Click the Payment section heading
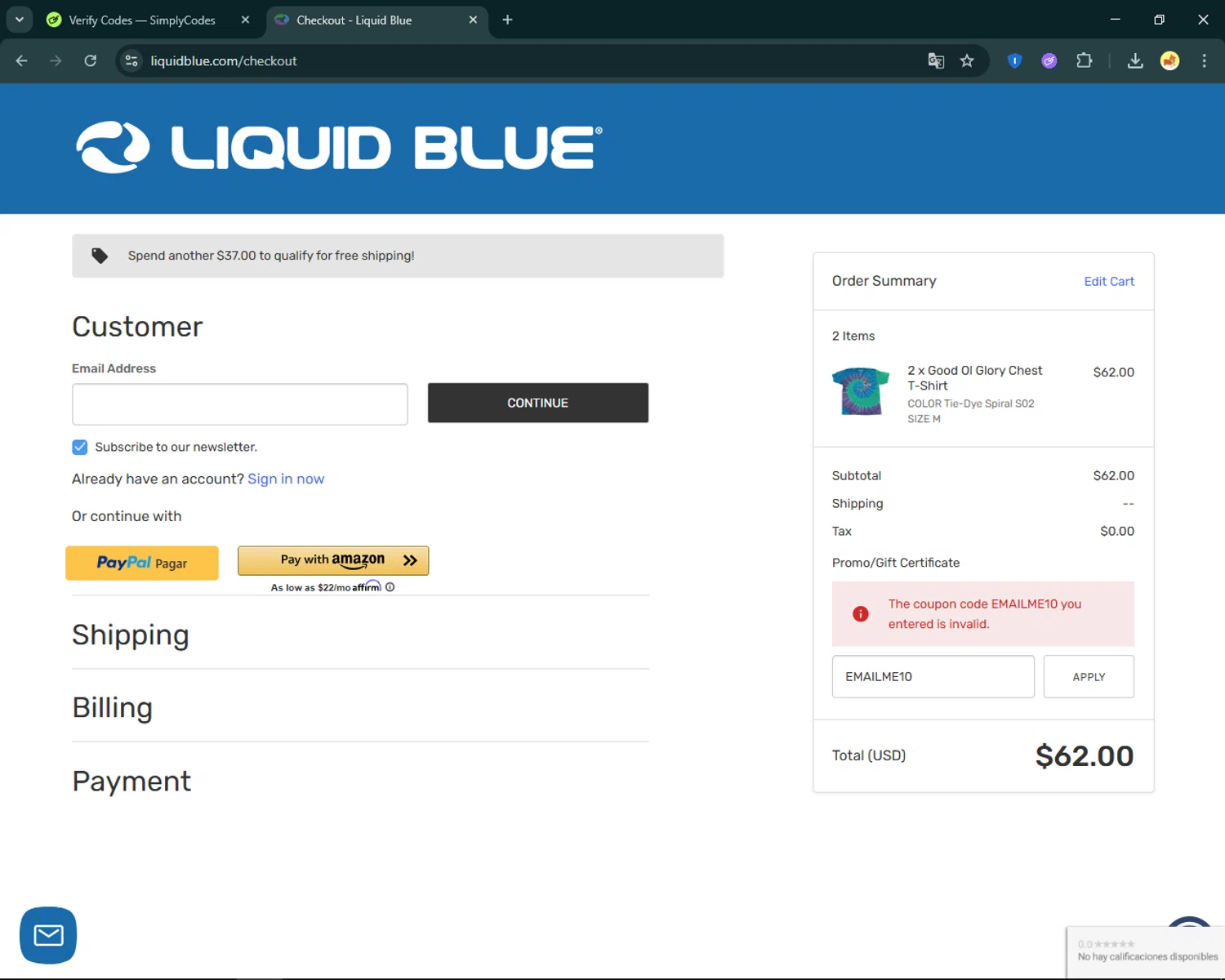The height and width of the screenshot is (980, 1225). pyautogui.click(x=131, y=781)
